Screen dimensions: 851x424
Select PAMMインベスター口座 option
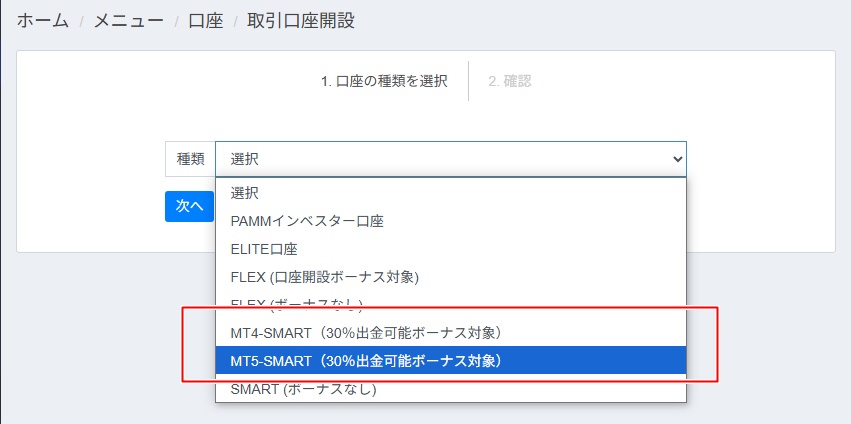[450, 221]
